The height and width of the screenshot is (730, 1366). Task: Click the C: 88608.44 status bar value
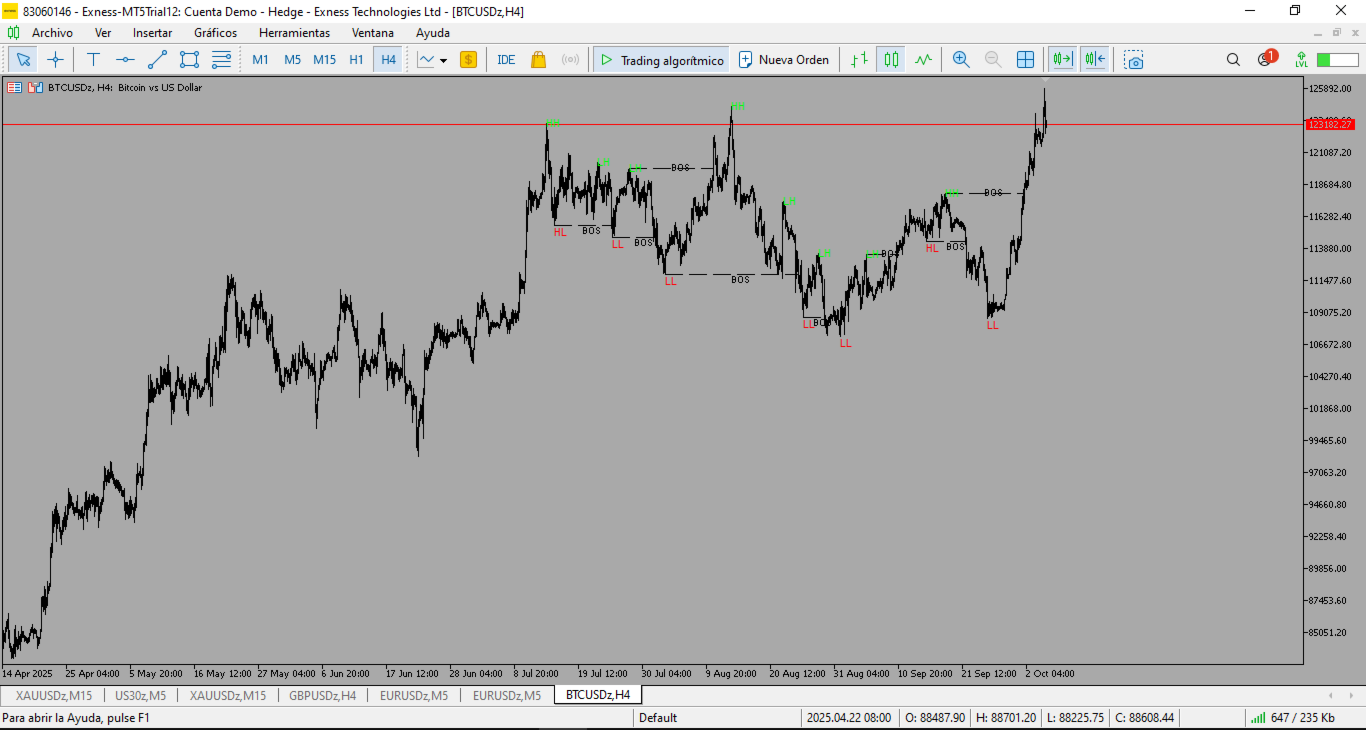1144,718
